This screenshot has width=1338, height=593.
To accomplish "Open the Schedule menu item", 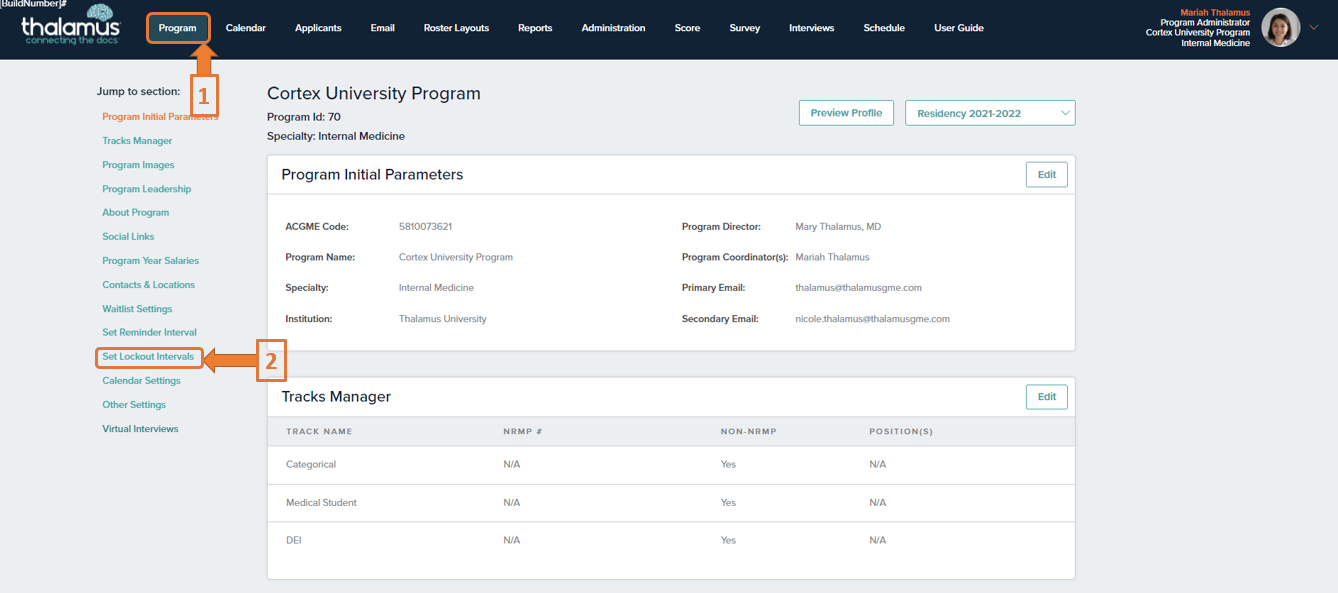I will pos(884,28).
